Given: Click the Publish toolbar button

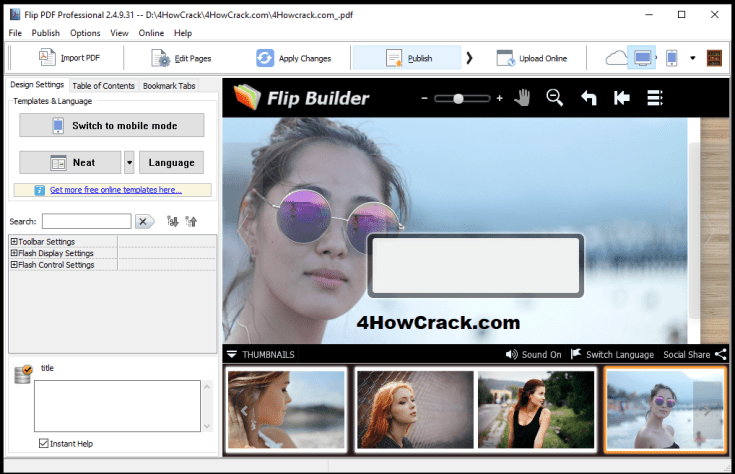Looking at the screenshot, I should (x=407, y=58).
